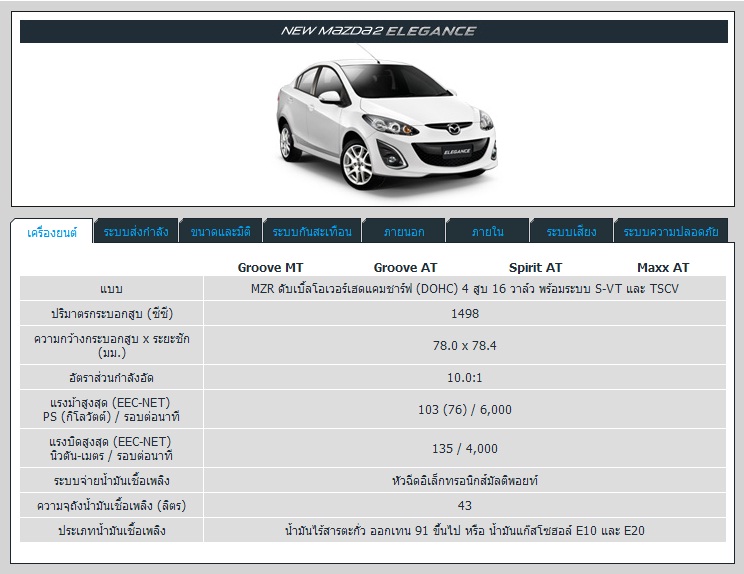Click the ออกเทน 91 E10 E20 fuel description
This screenshot has height=574, width=744.
click(x=465, y=530)
